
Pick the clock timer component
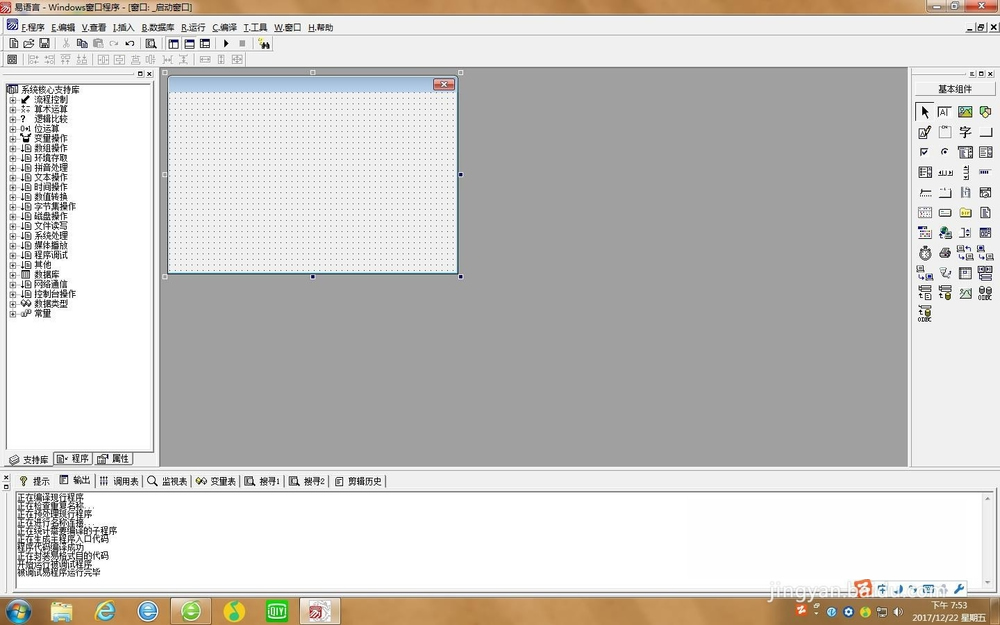click(x=925, y=253)
